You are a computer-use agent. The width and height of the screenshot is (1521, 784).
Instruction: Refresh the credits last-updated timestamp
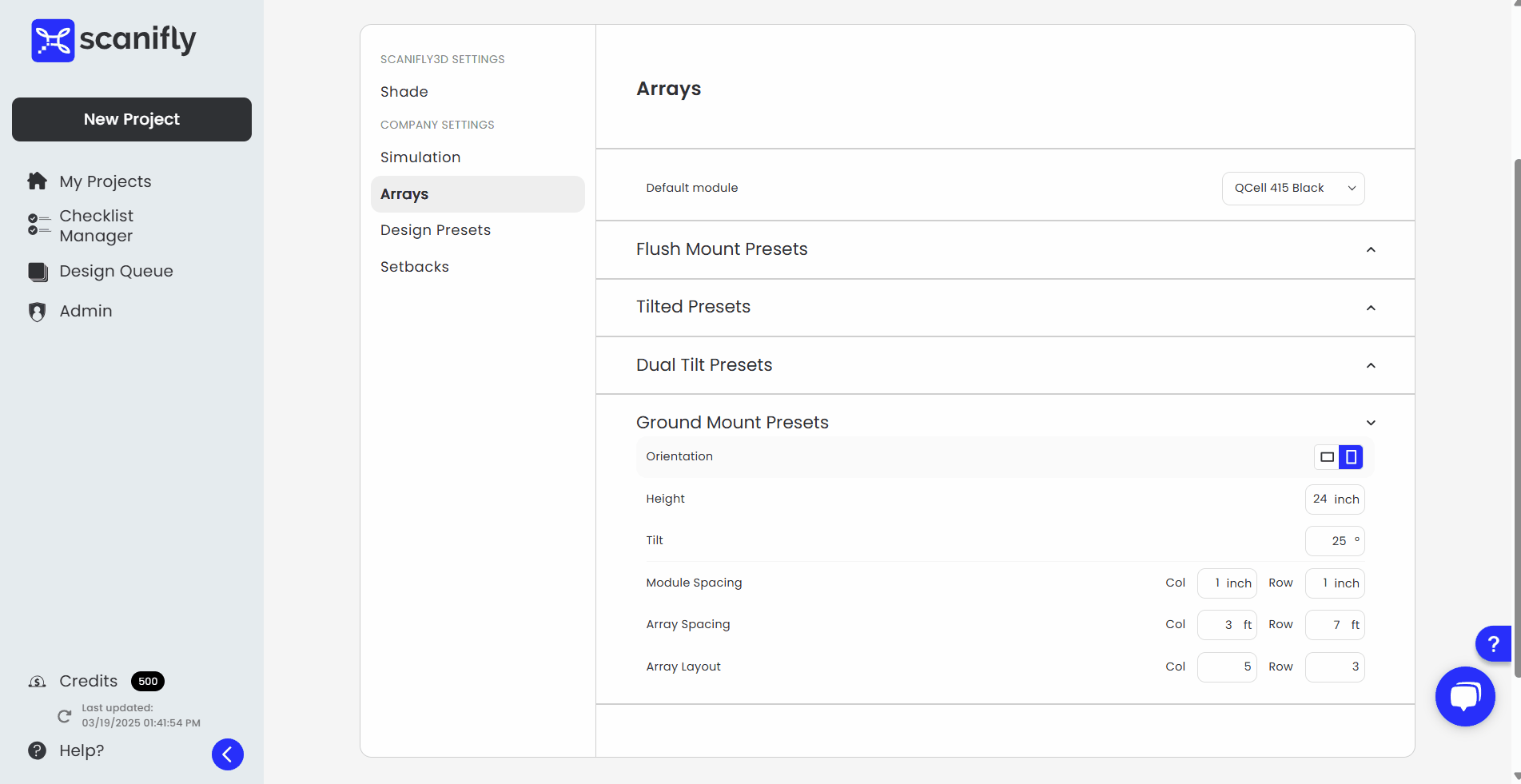pos(64,716)
